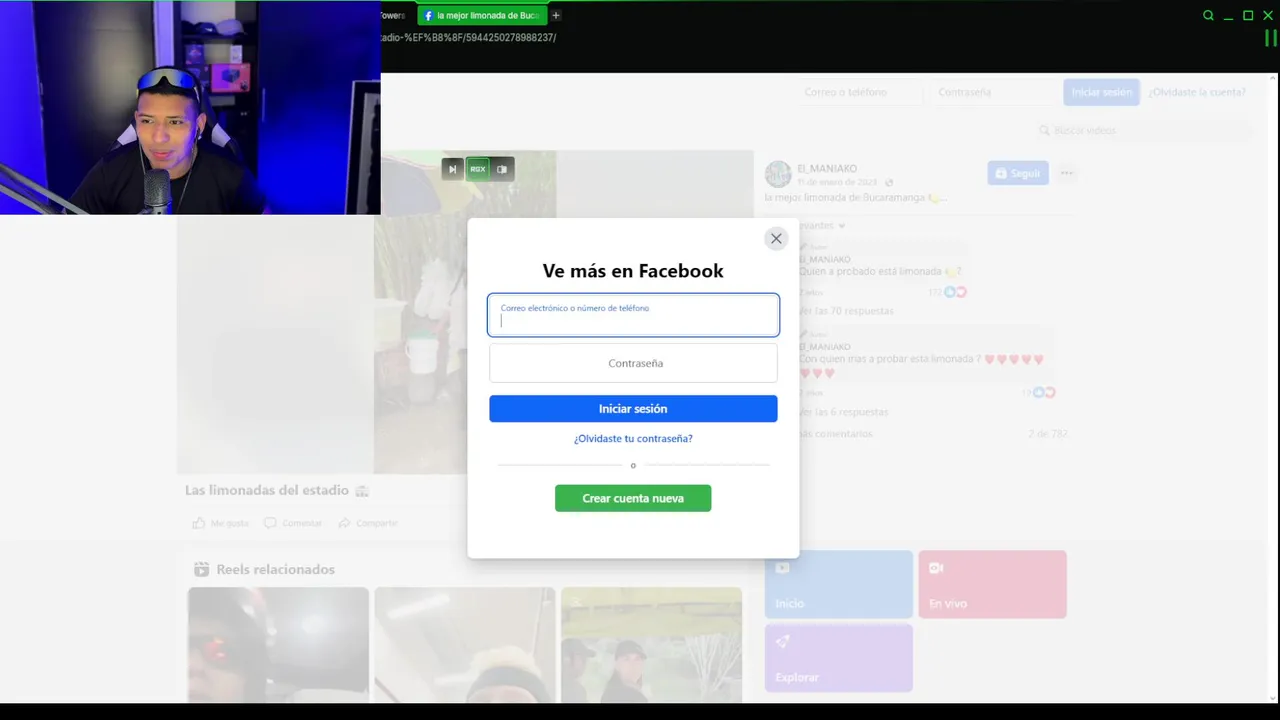Click the browser address bar URL
Viewport: 1280px width, 720px height.
[468, 38]
